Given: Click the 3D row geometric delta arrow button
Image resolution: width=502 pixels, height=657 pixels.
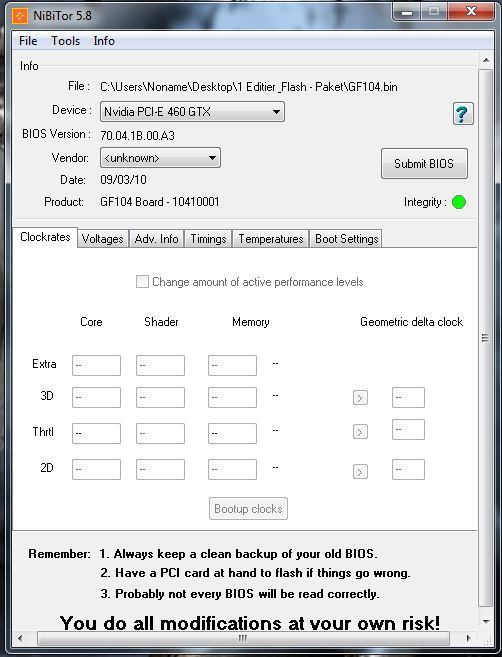Looking at the screenshot, I should click(360, 397).
